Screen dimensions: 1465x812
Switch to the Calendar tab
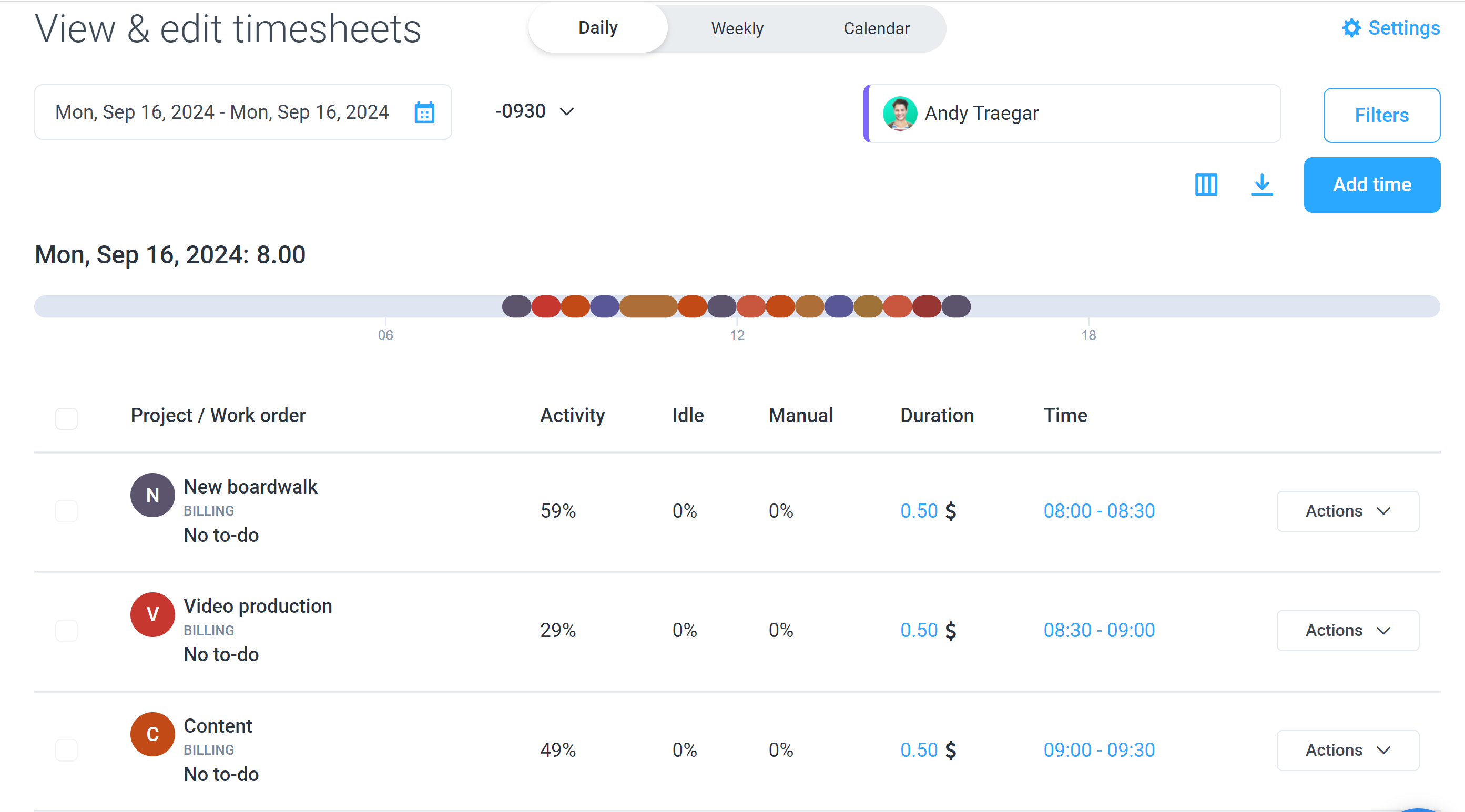876,28
